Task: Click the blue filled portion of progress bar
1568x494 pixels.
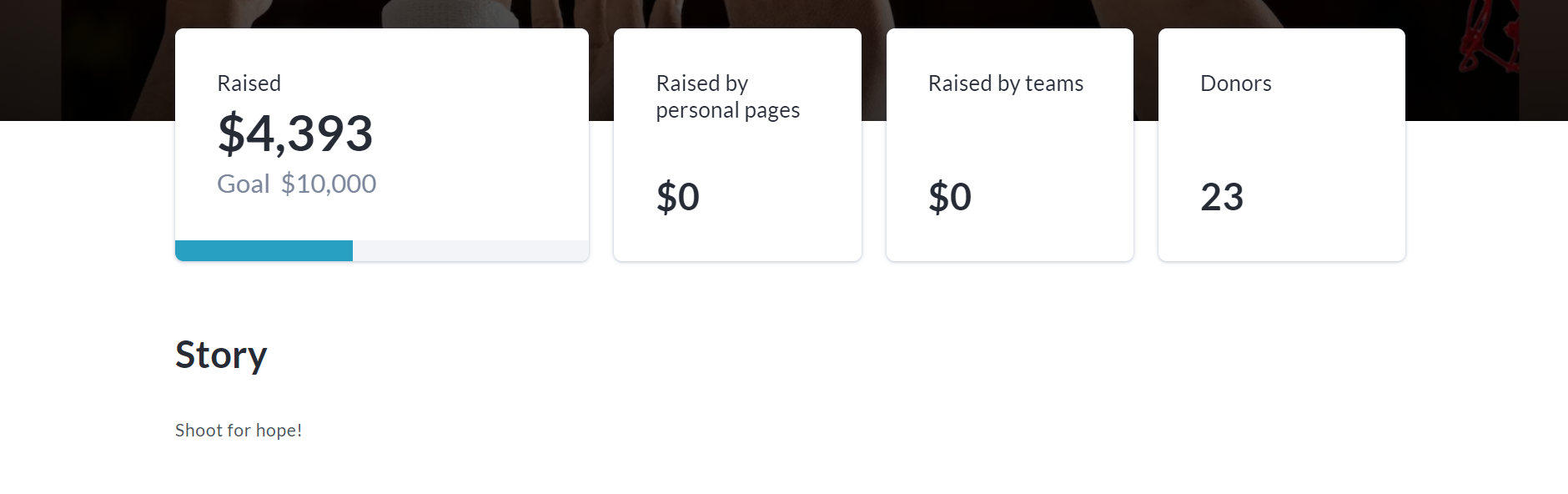Action: coord(264,250)
